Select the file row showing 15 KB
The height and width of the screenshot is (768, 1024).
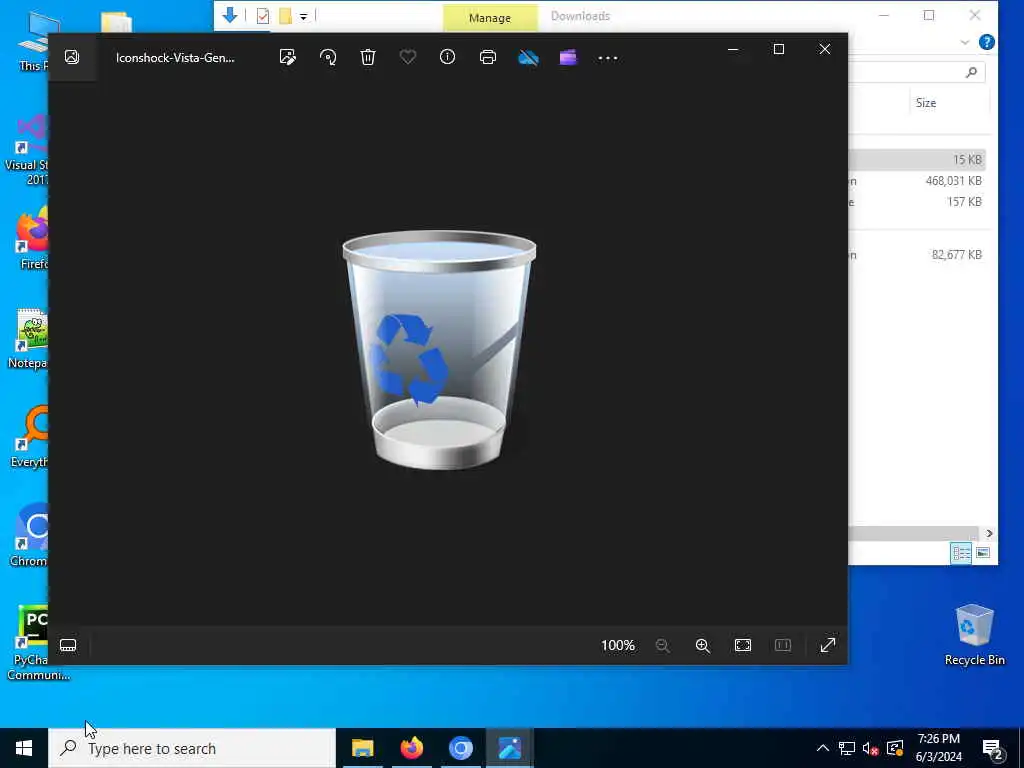coord(917,159)
